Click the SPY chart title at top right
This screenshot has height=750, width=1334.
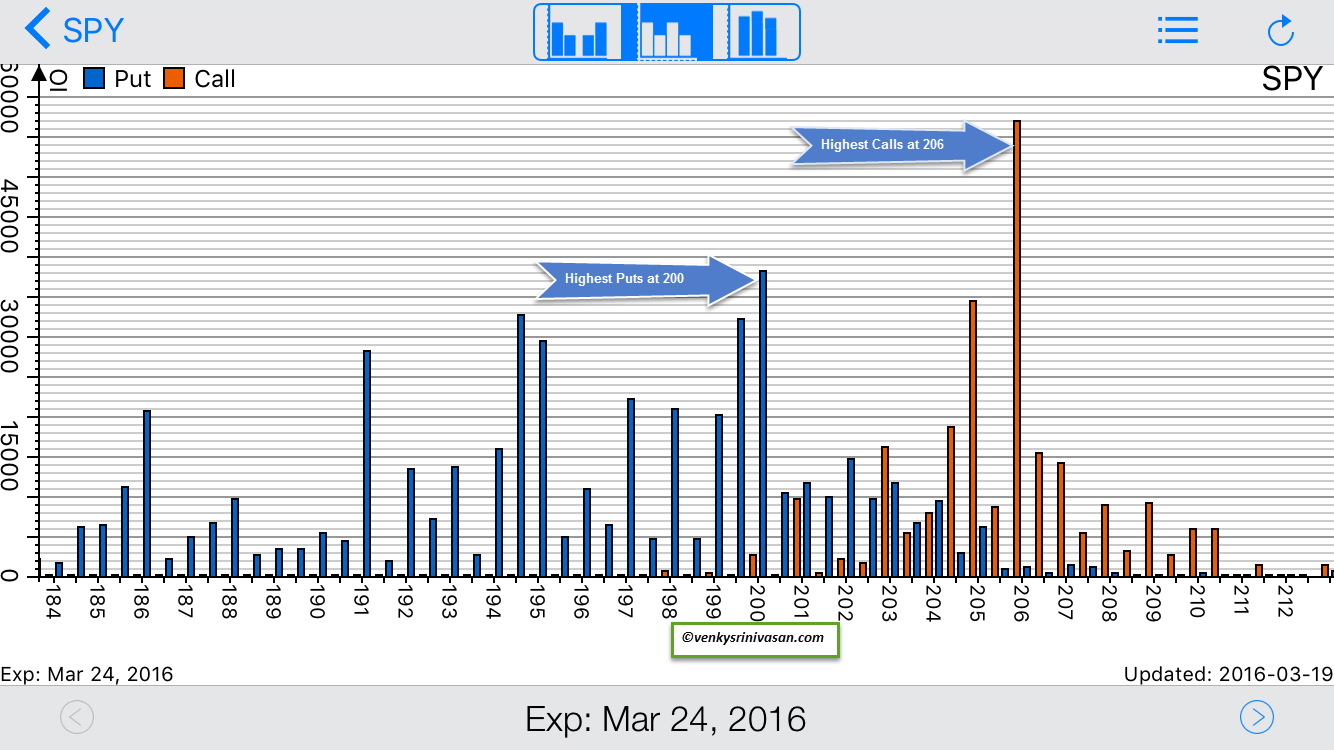(1292, 79)
